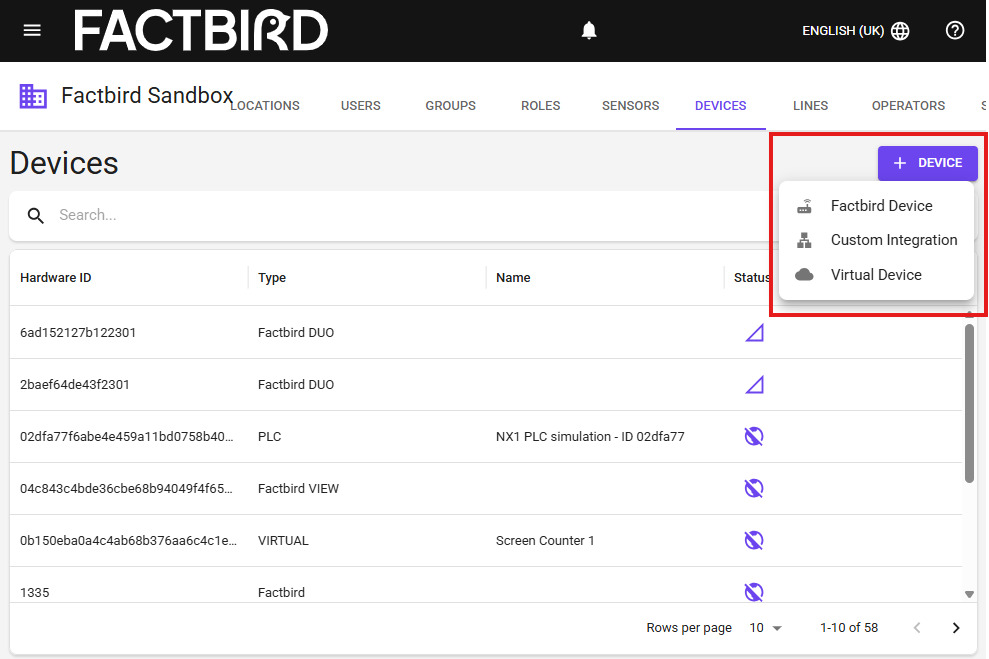Click the Status column header
The image size is (989, 659).
[x=752, y=278]
